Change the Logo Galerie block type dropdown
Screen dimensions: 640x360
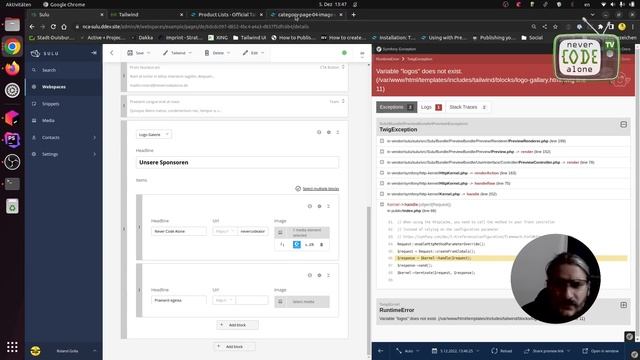click(154, 134)
